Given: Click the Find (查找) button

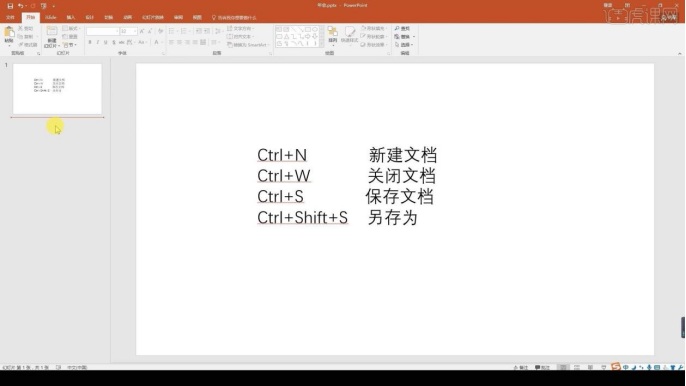Looking at the screenshot, I should point(402,28).
